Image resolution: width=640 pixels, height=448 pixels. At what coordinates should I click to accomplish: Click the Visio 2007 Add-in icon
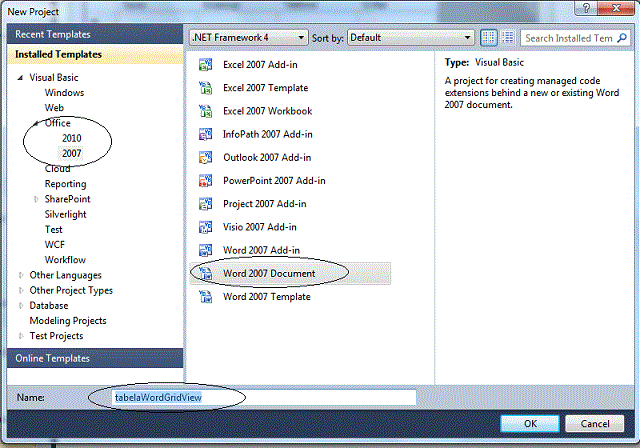(205, 227)
